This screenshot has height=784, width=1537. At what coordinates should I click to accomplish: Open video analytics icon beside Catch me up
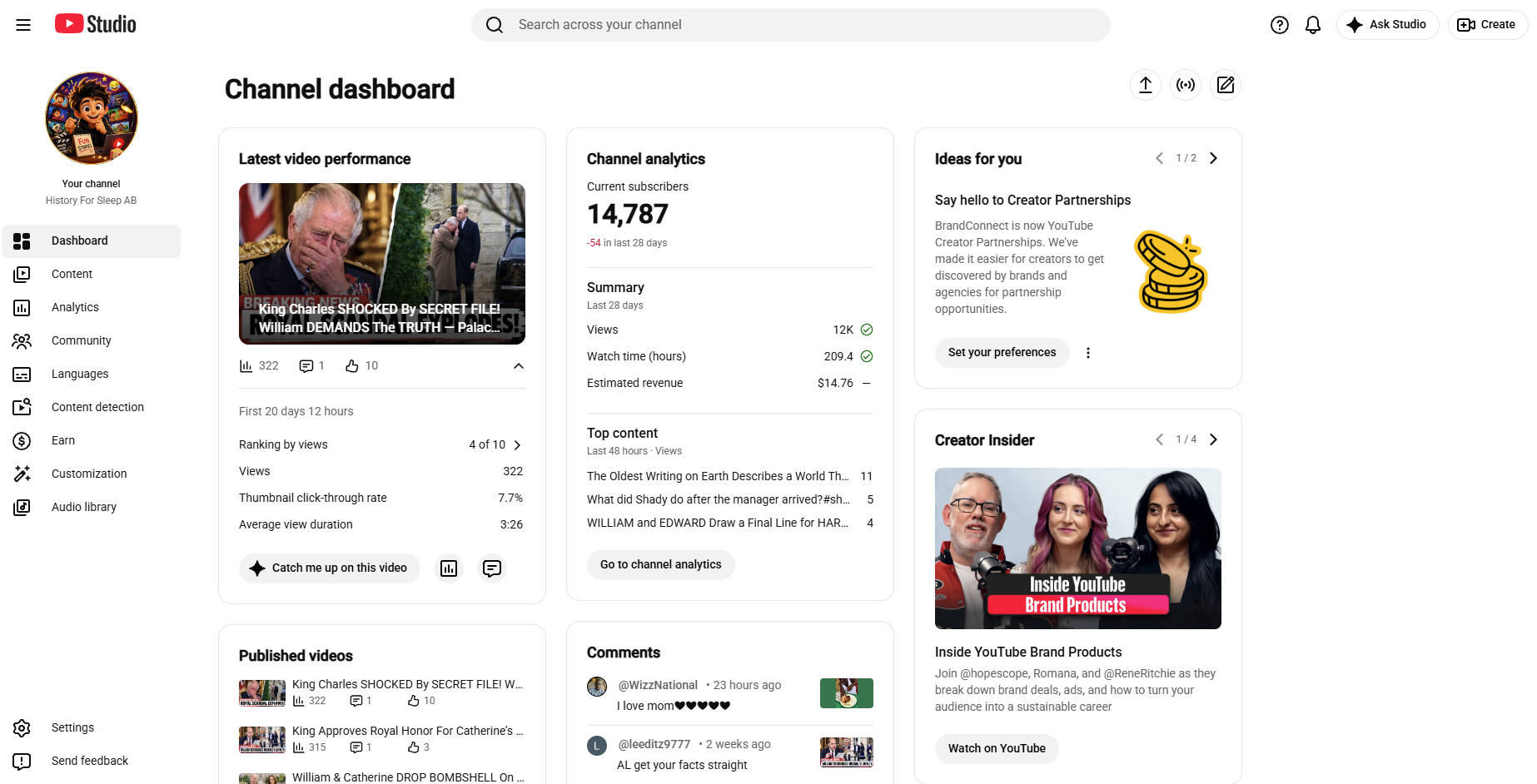(449, 568)
